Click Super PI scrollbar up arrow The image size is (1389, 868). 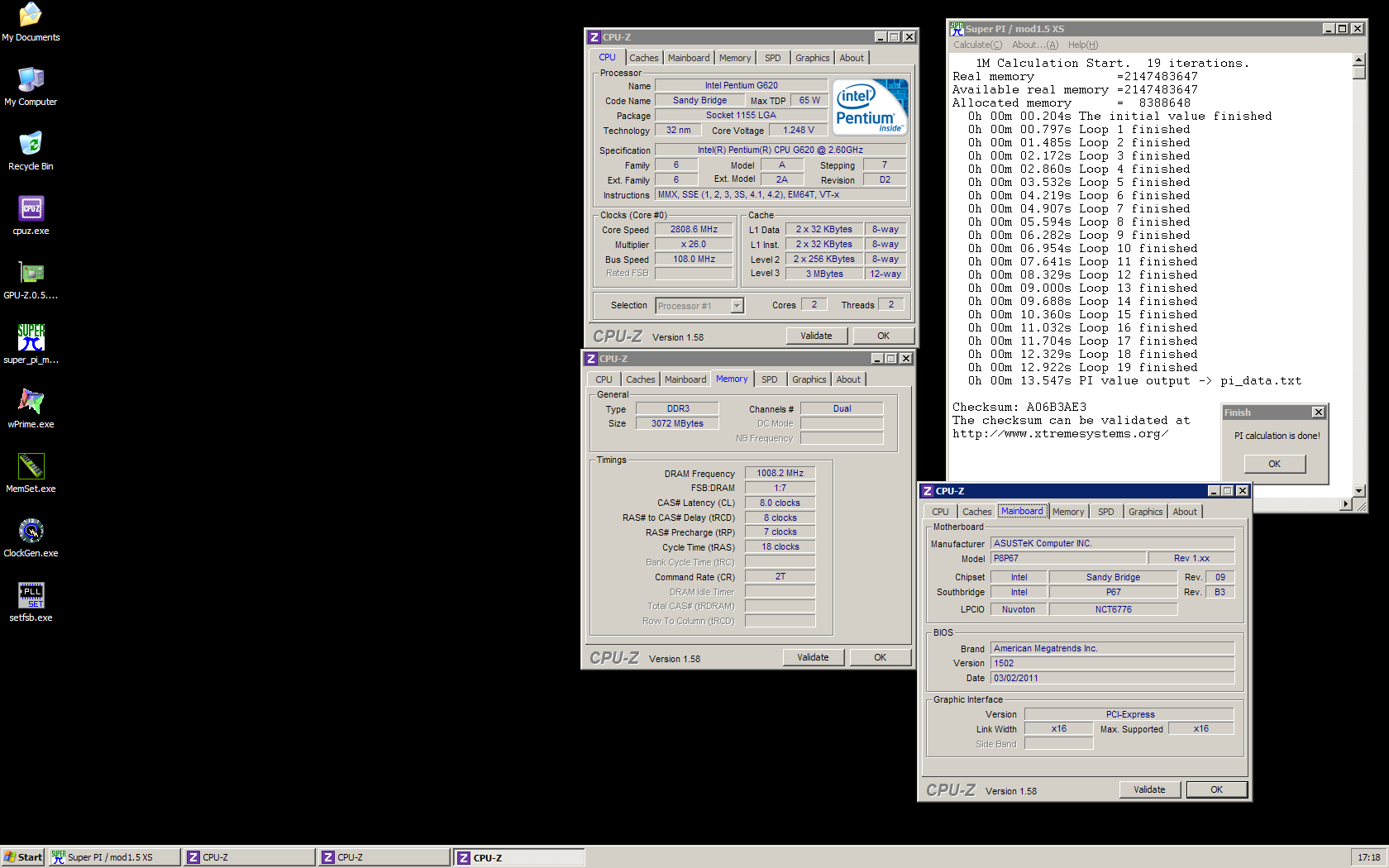click(x=1358, y=60)
